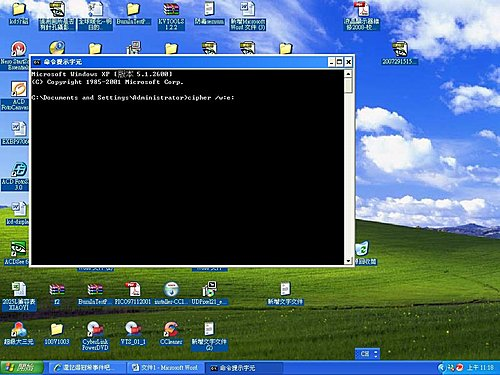Viewport: 500px width, 375px height.
Task: Close the Command Prompt window
Action: pyautogui.click(x=348, y=62)
